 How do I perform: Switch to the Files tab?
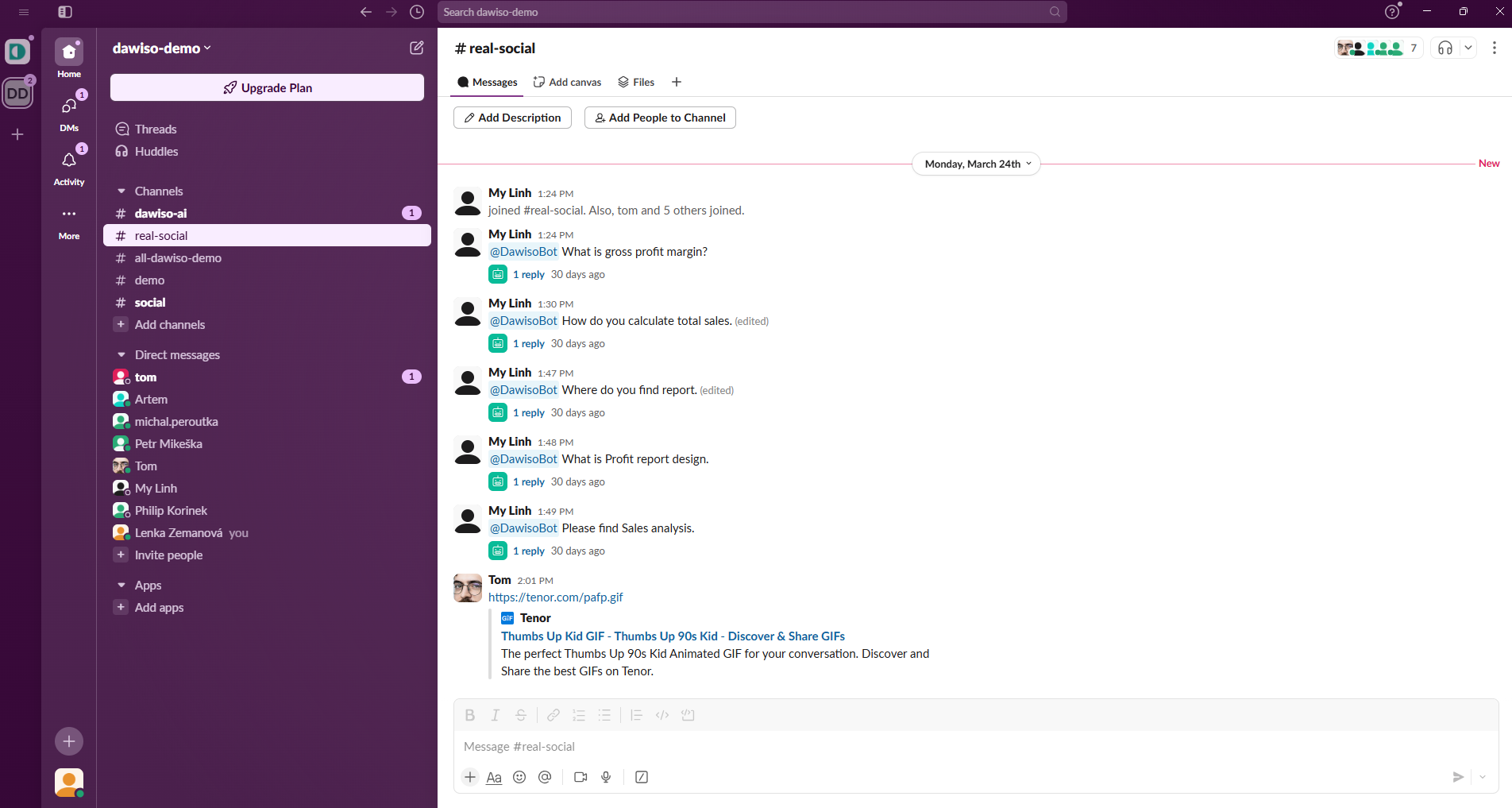636,82
